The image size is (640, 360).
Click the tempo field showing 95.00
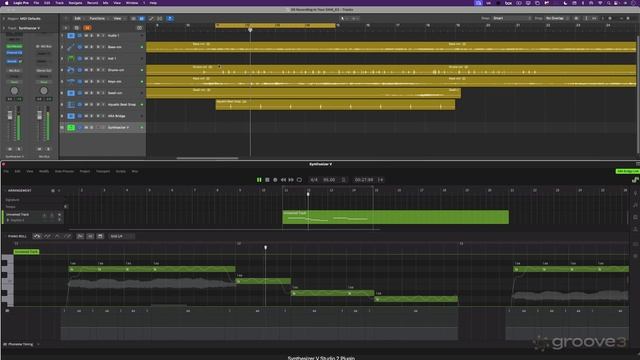(x=329, y=180)
